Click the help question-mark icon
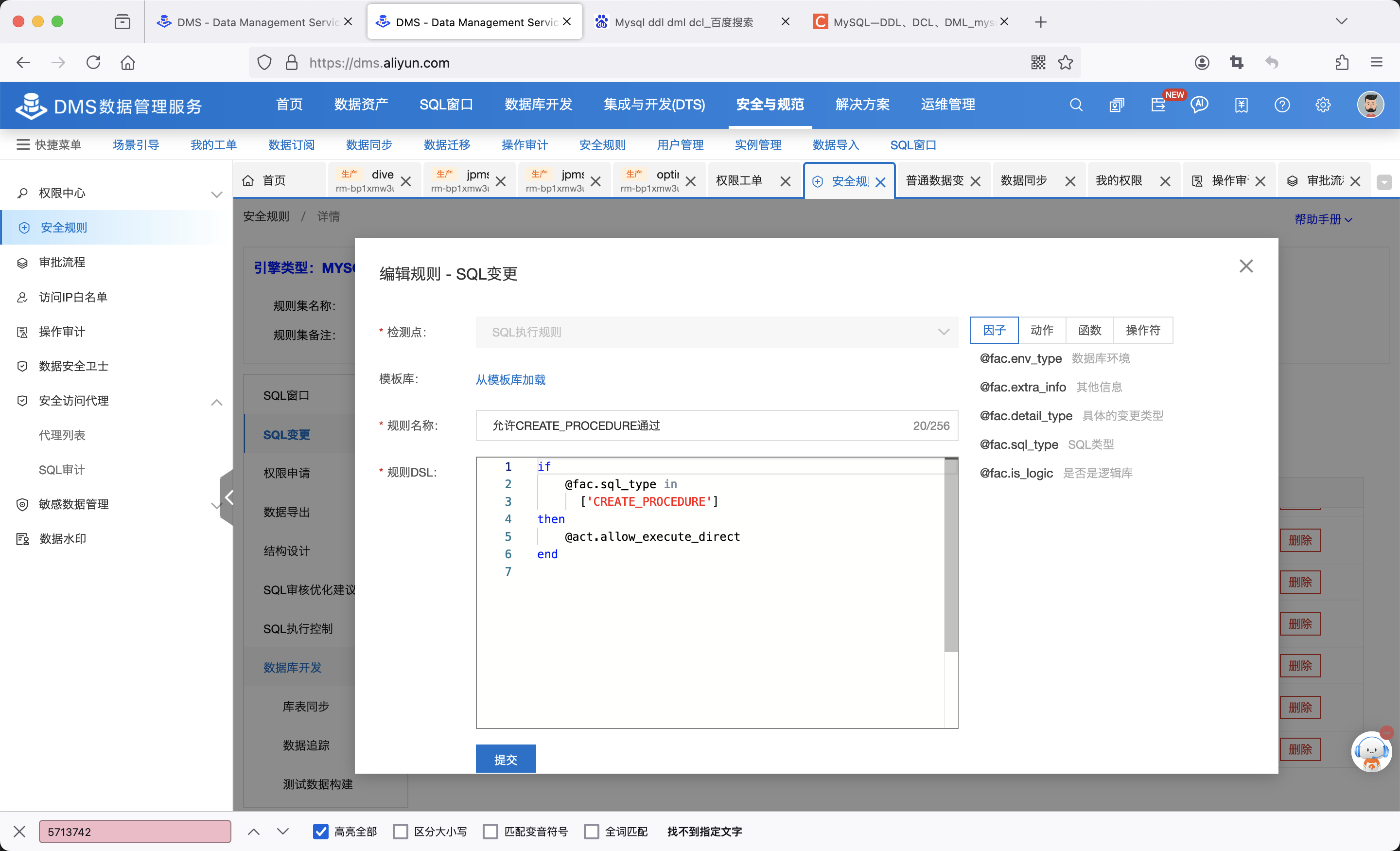This screenshot has width=1400, height=851. [x=1282, y=105]
